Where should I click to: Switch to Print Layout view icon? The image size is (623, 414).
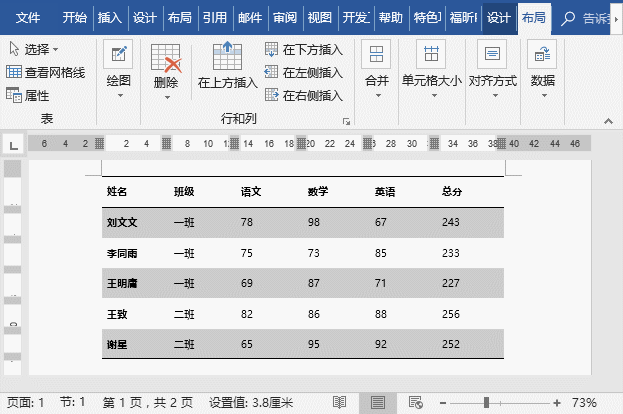point(377,403)
